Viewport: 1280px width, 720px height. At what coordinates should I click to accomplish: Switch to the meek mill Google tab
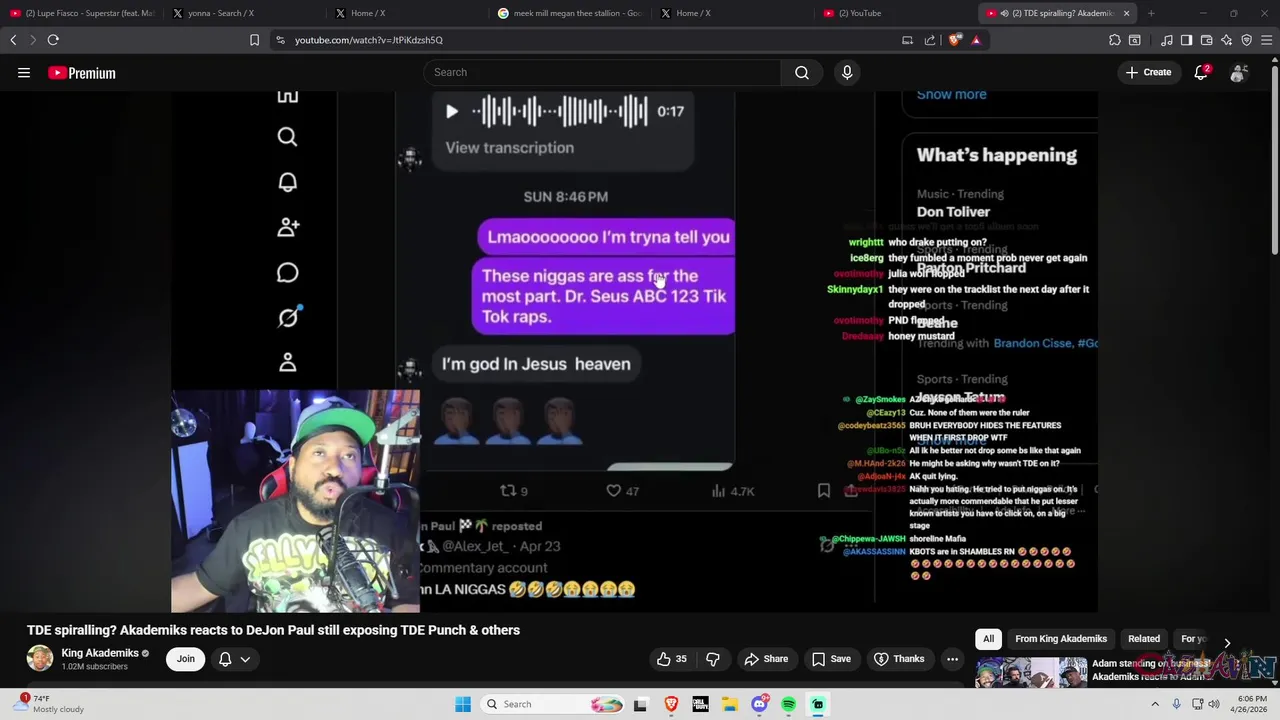(x=572, y=13)
